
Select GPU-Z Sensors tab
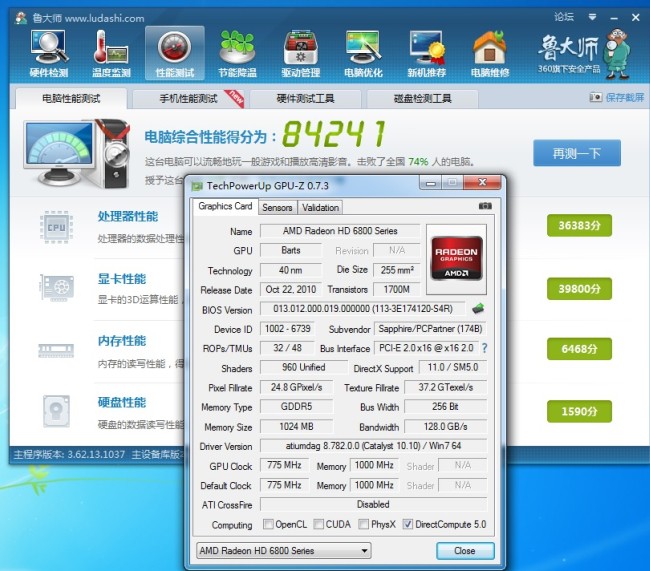(x=277, y=207)
